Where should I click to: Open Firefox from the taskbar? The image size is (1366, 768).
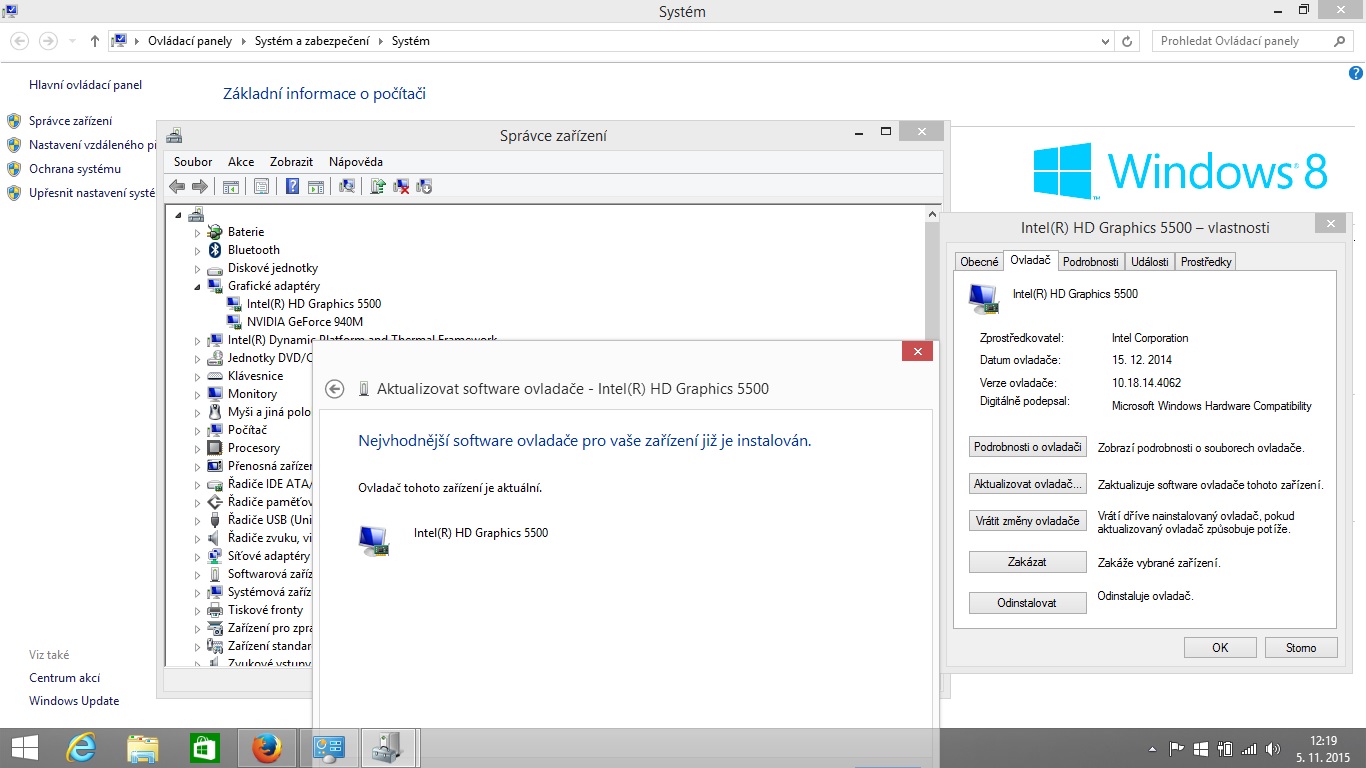coord(266,747)
